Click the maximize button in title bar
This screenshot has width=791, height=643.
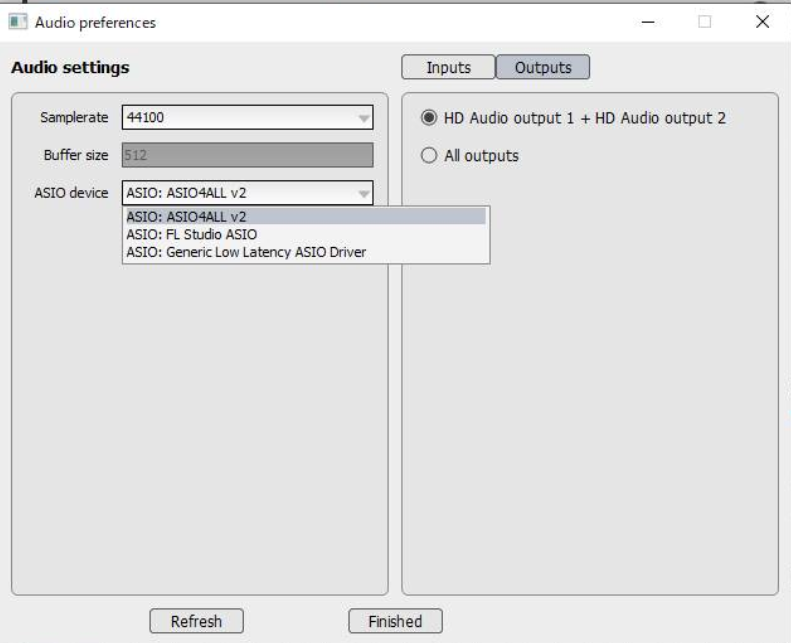[x=705, y=22]
